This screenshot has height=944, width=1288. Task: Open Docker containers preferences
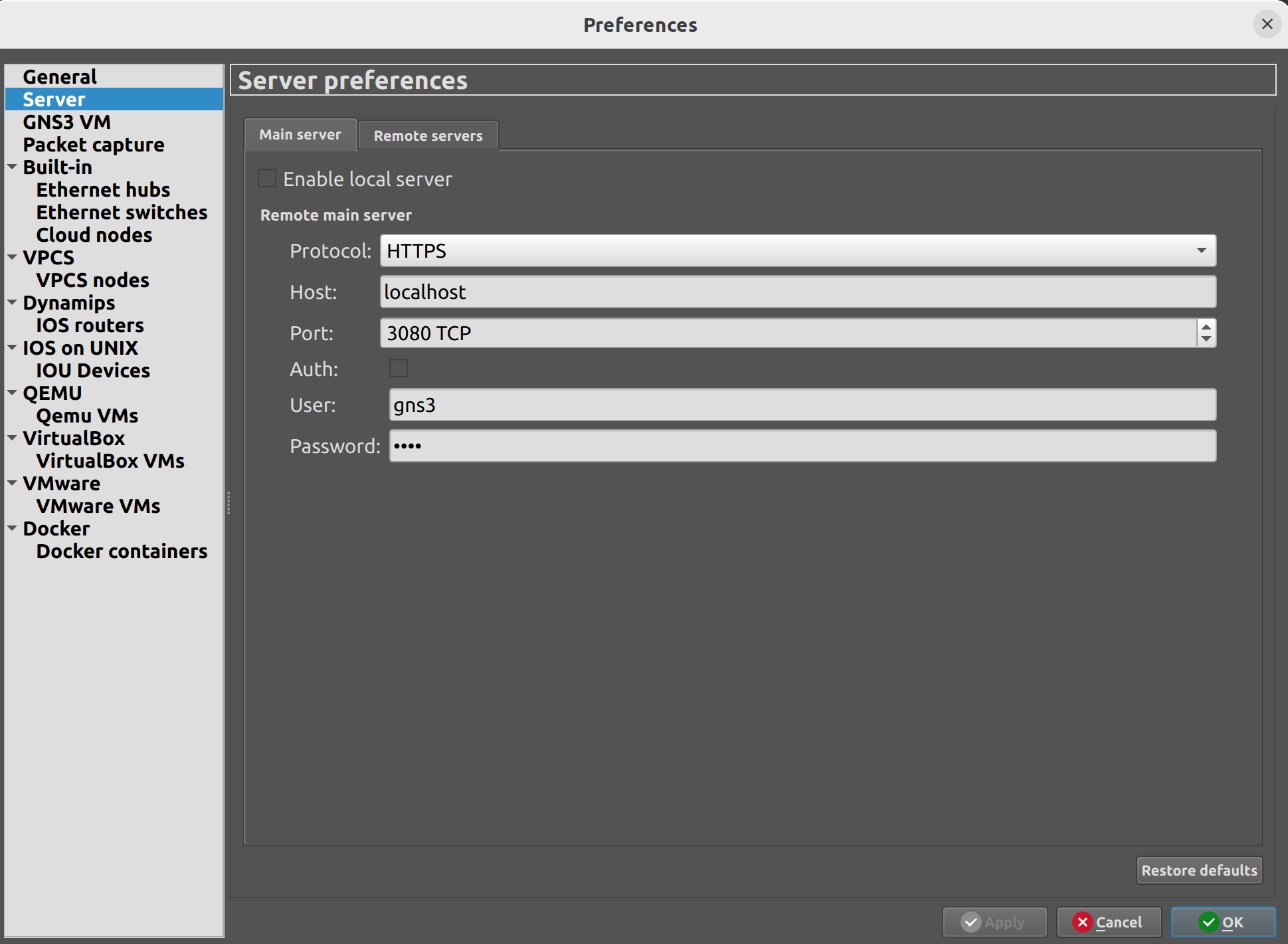(122, 551)
